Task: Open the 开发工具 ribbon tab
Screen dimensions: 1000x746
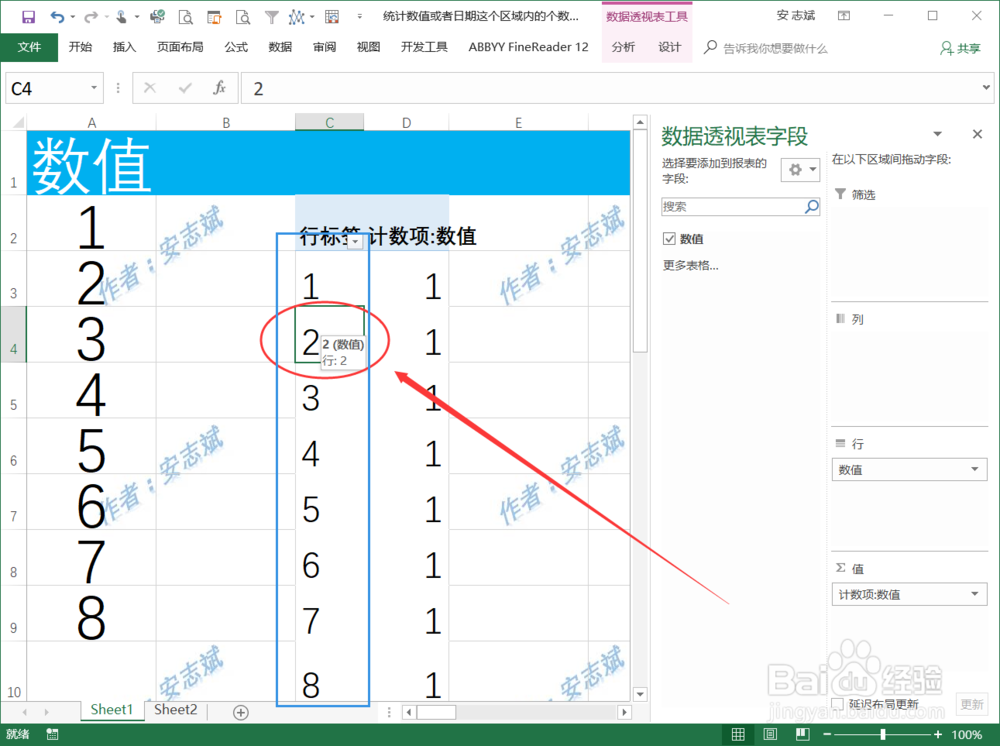Action: click(x=424, y=47)
